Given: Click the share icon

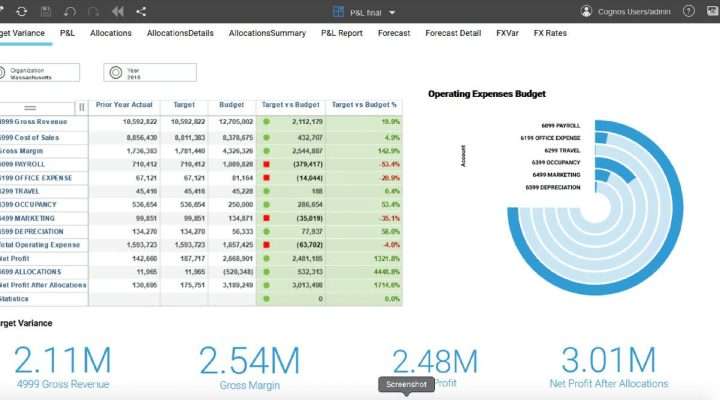Looking at the screenshot, I should coord(141,11).
